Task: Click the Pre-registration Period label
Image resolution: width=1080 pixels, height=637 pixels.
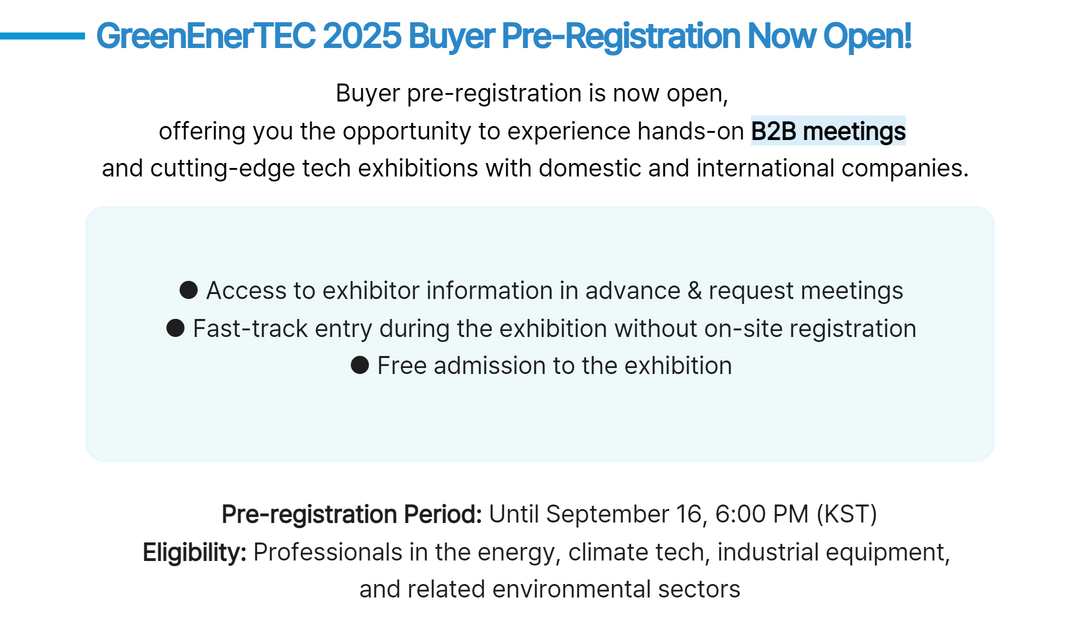Action: click(x=351, y=514)
